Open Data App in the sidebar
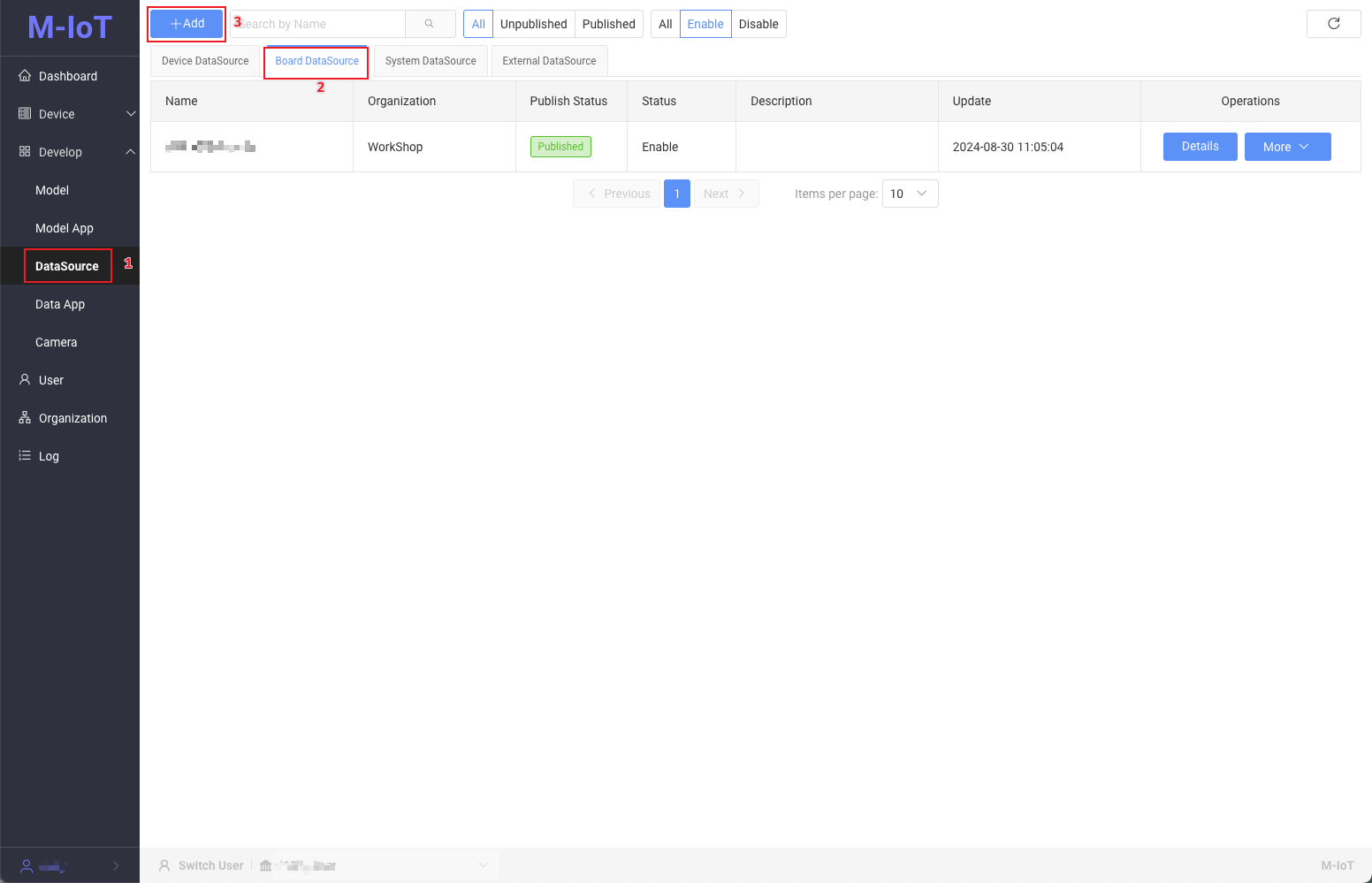 pos(60,304)
